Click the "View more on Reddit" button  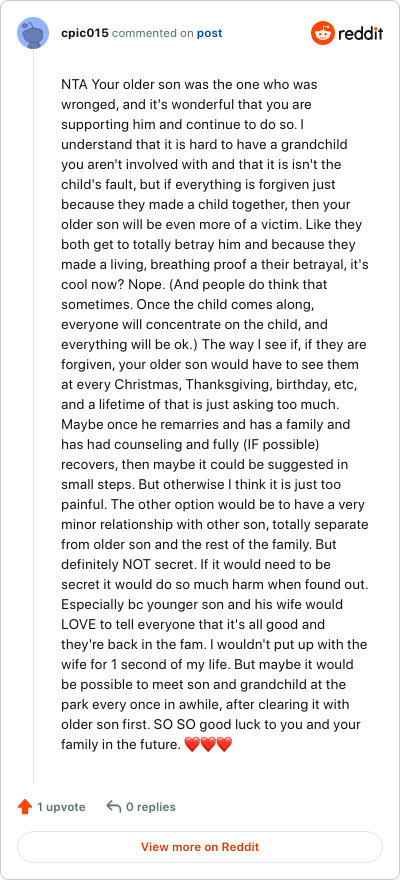click(x=200, y=846)
